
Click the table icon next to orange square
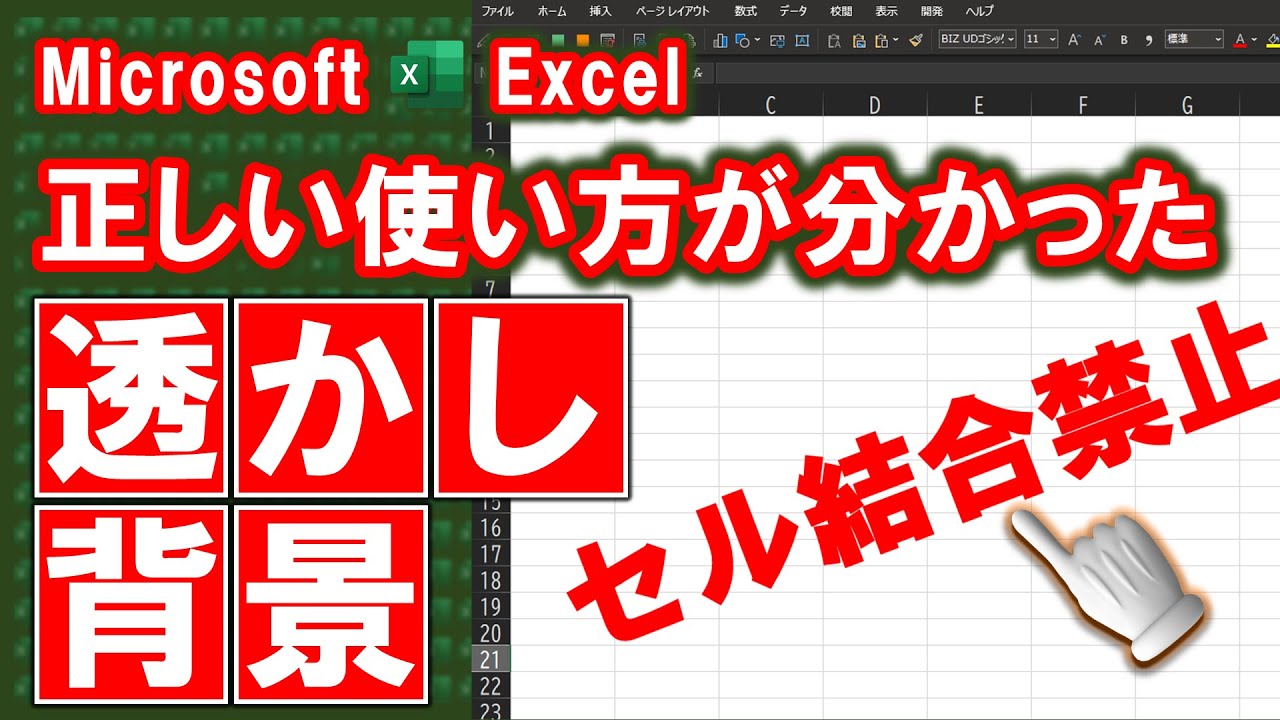[607, 40]
